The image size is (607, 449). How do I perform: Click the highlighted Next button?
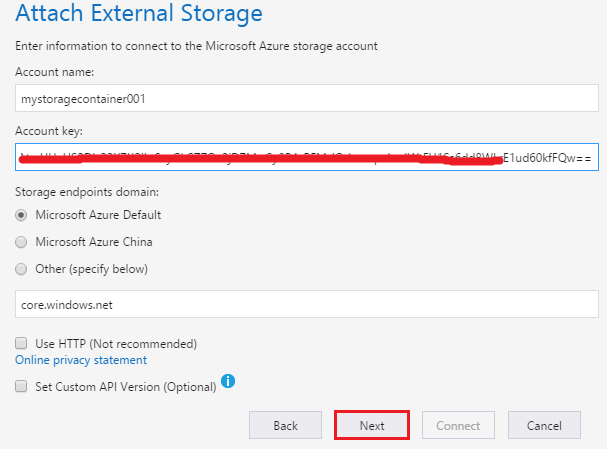click(x=372, y=425)
